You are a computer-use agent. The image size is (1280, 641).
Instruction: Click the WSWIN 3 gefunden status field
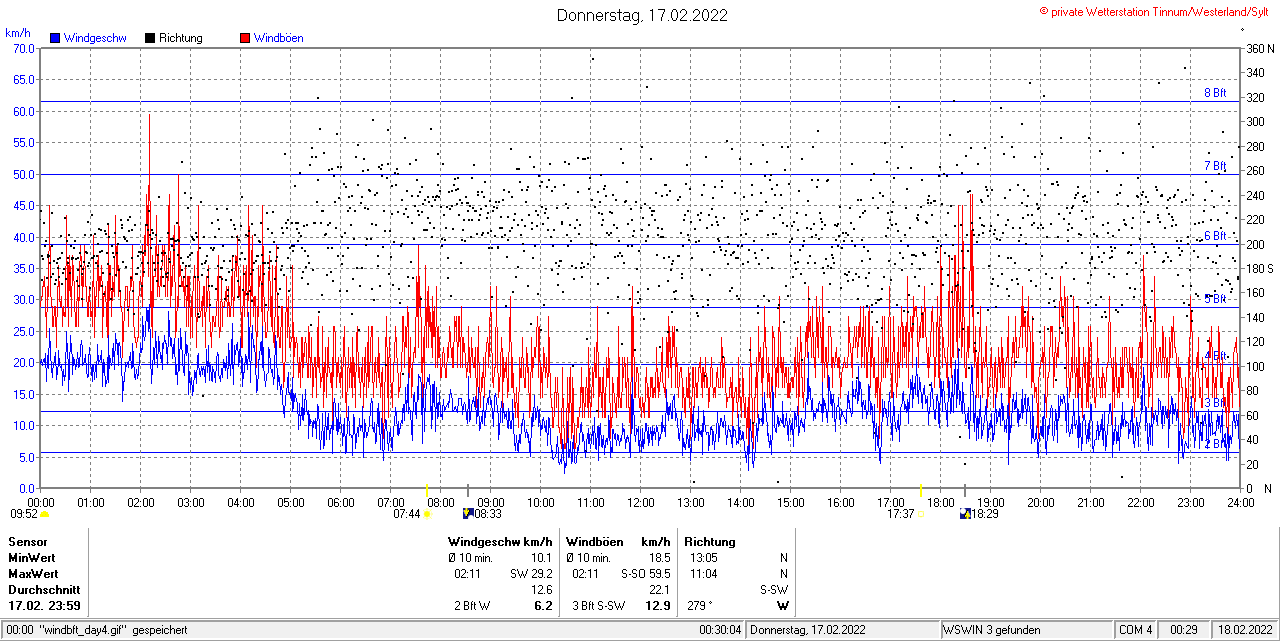(1027, 630)
